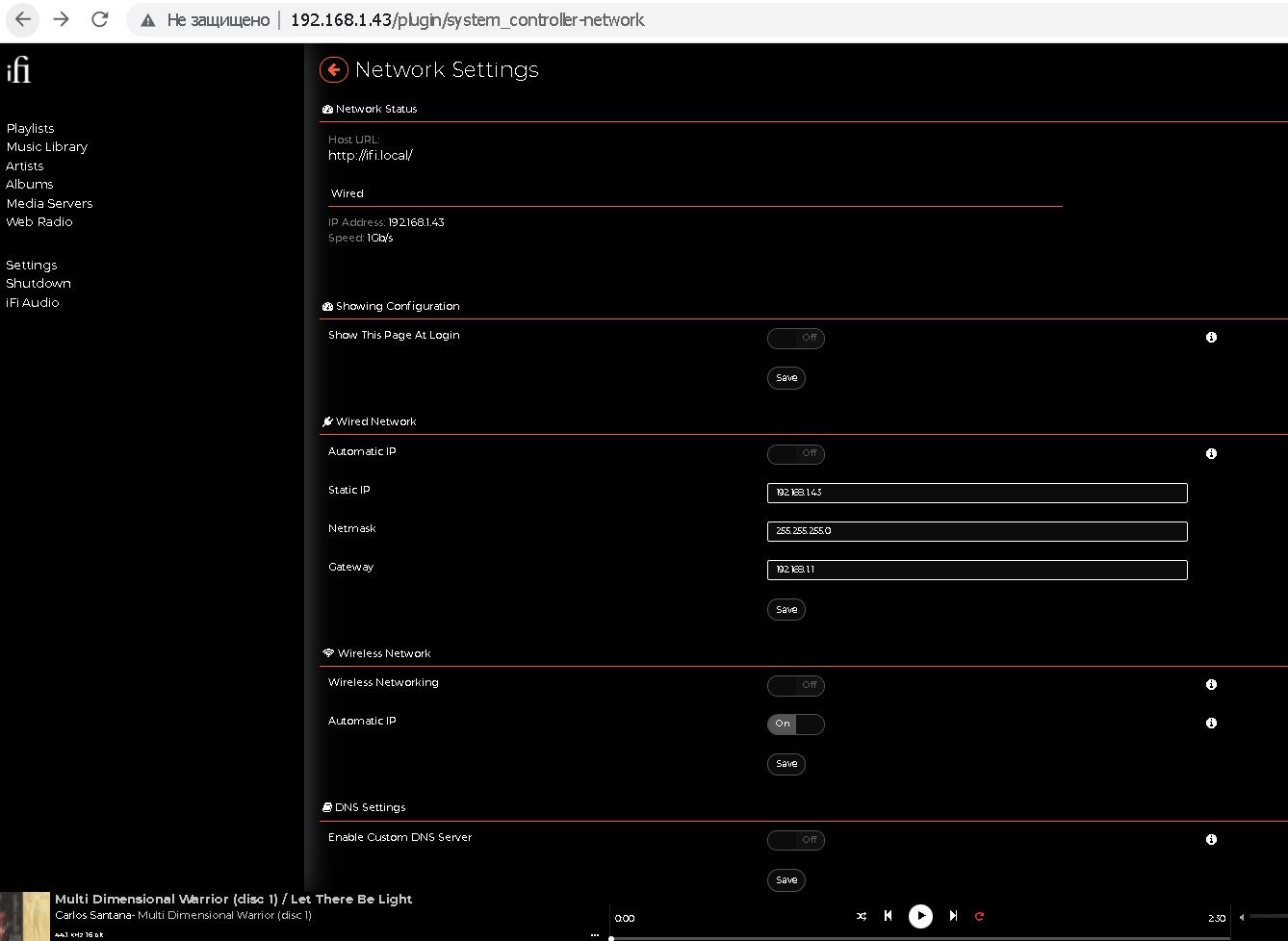This screenshot has height=941, width=1288.
Task: Open the three-dots track options menu
Action: [594, 934]
